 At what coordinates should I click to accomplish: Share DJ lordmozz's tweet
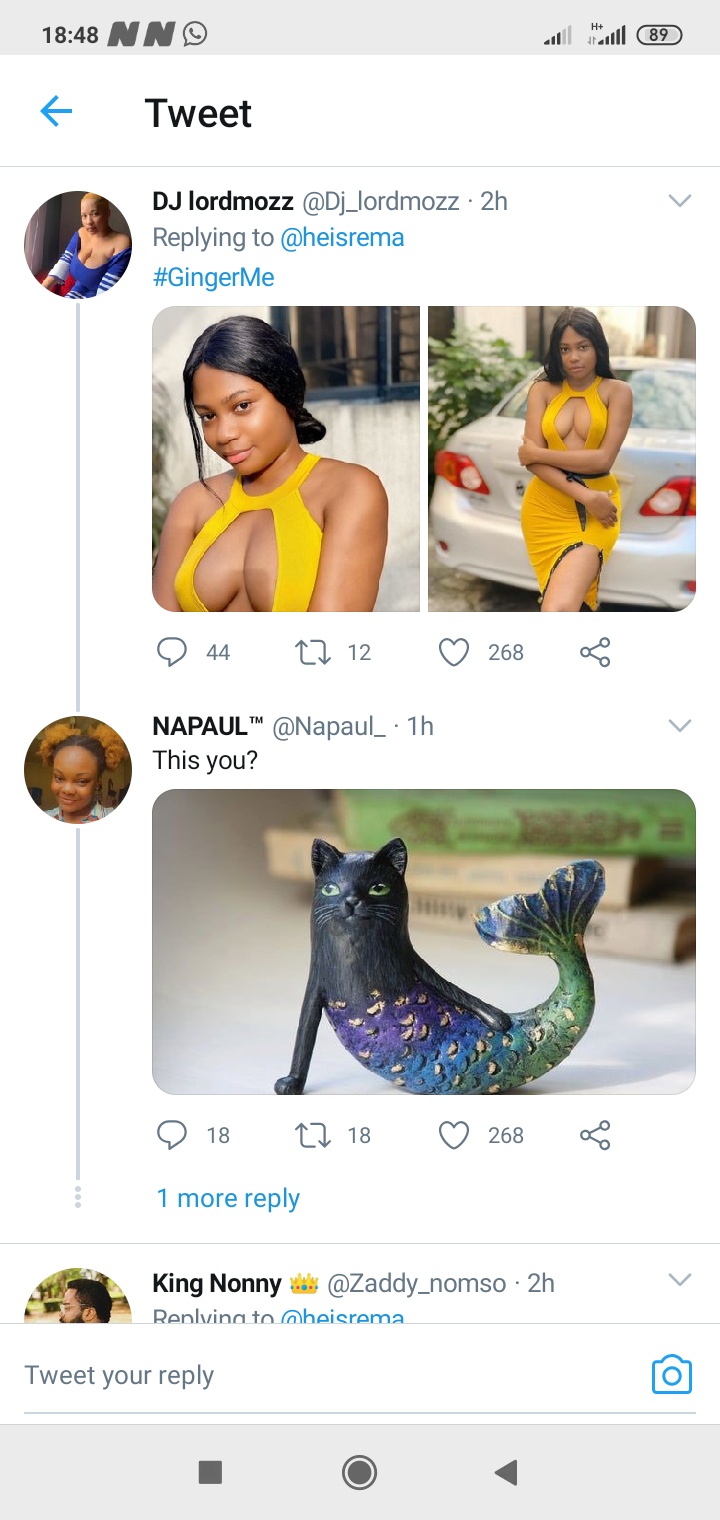point(595,652)
